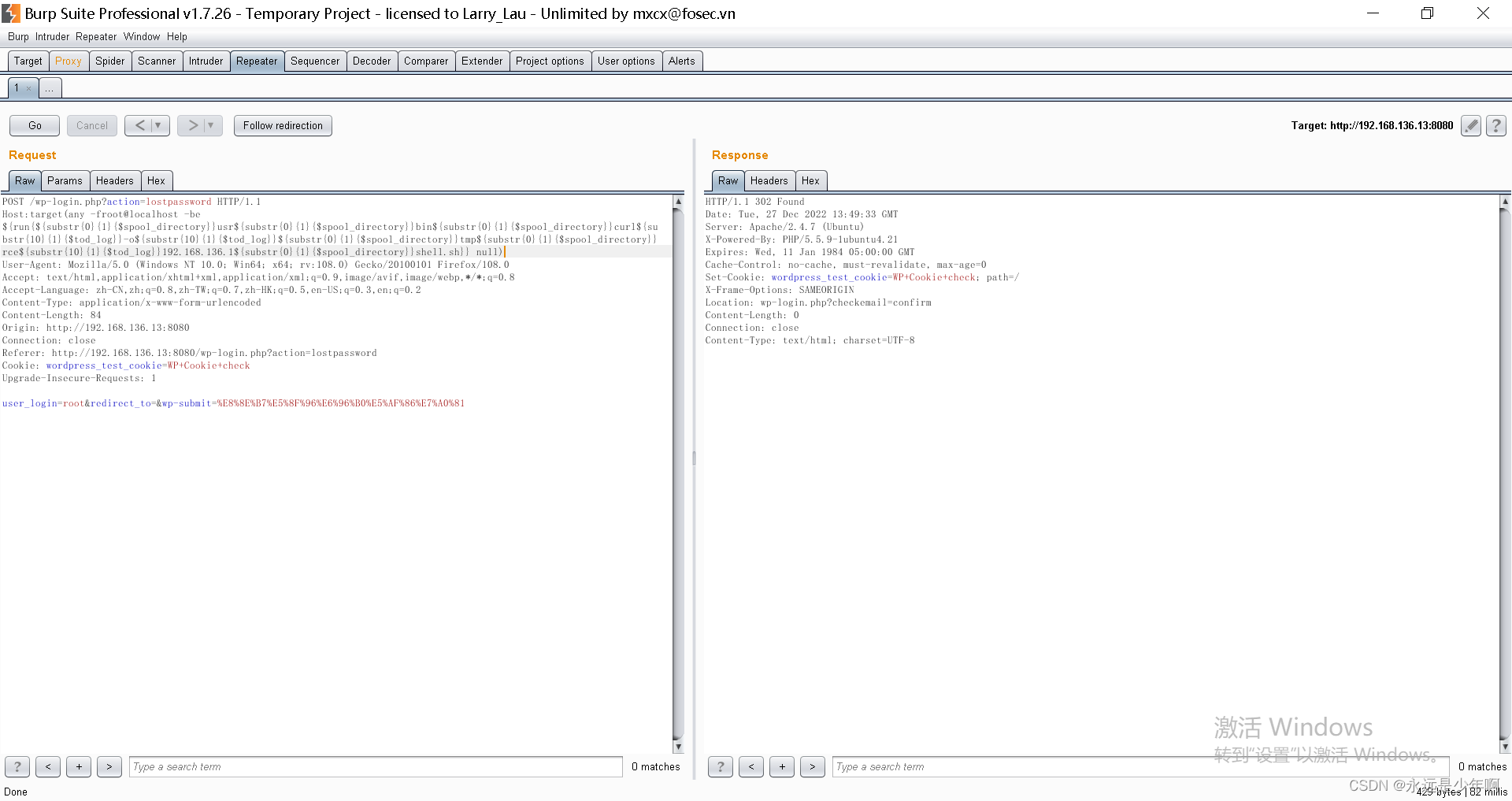Select the request Headers view tab

pyautogui.click(x=115, y=180)
